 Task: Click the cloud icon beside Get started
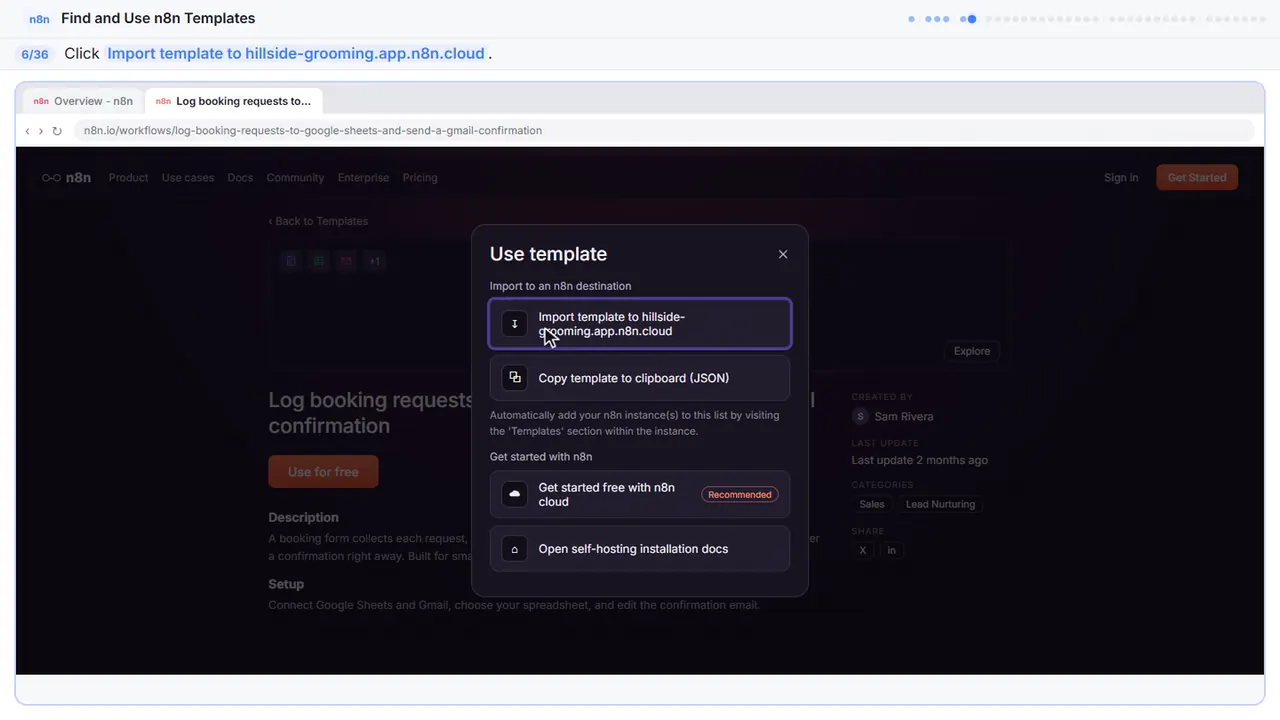point(514,494)
